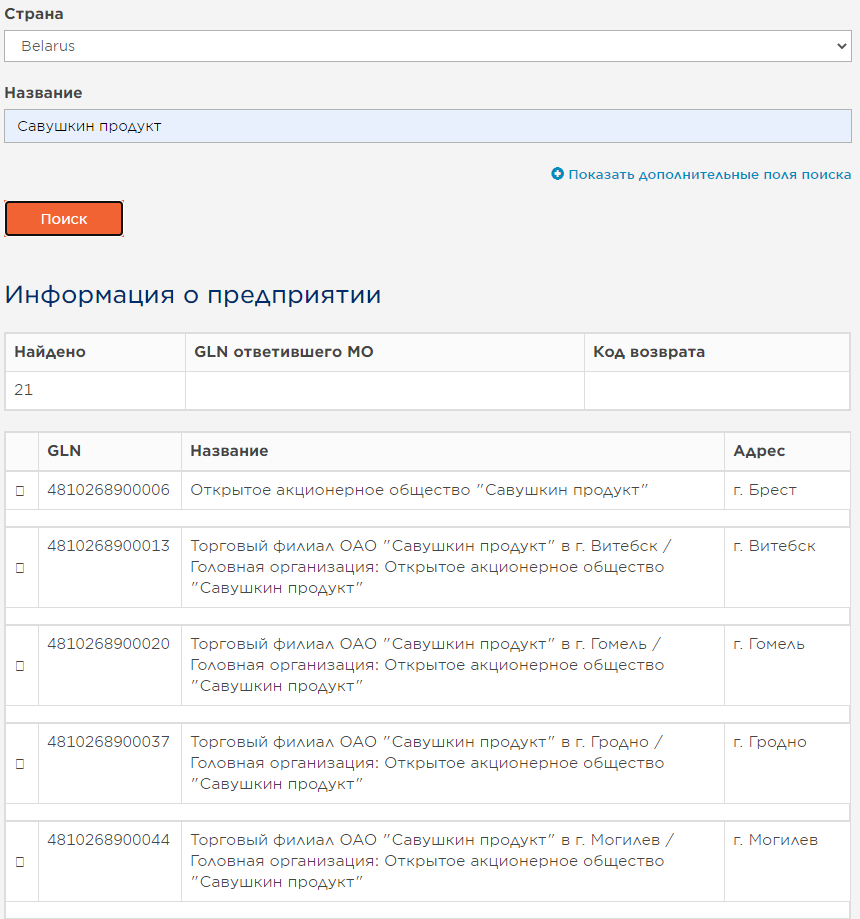Open link for GLN 4810268900044

point(109,840)
